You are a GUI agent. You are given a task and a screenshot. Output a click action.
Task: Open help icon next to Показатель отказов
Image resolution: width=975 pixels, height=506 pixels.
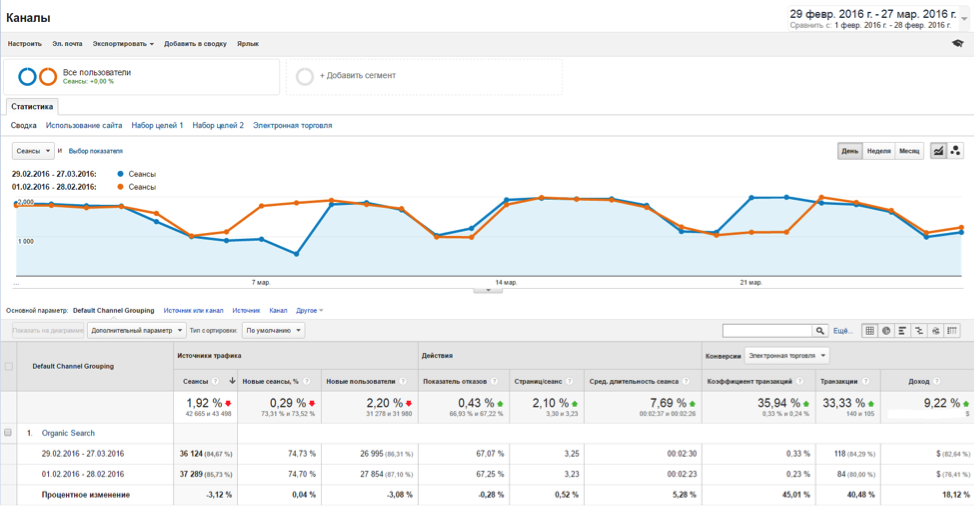(x=494, y=381)
